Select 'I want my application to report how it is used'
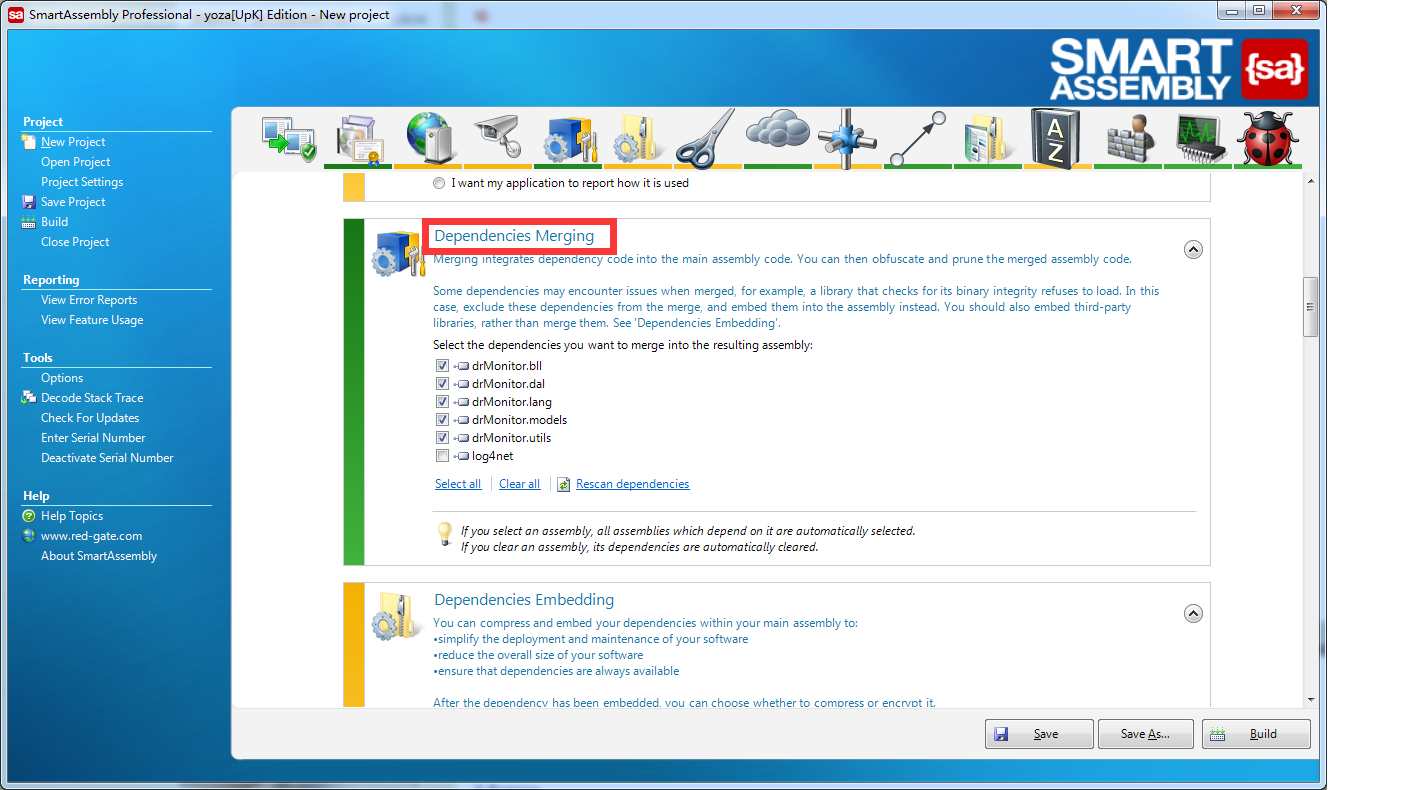 click(439, 184)
